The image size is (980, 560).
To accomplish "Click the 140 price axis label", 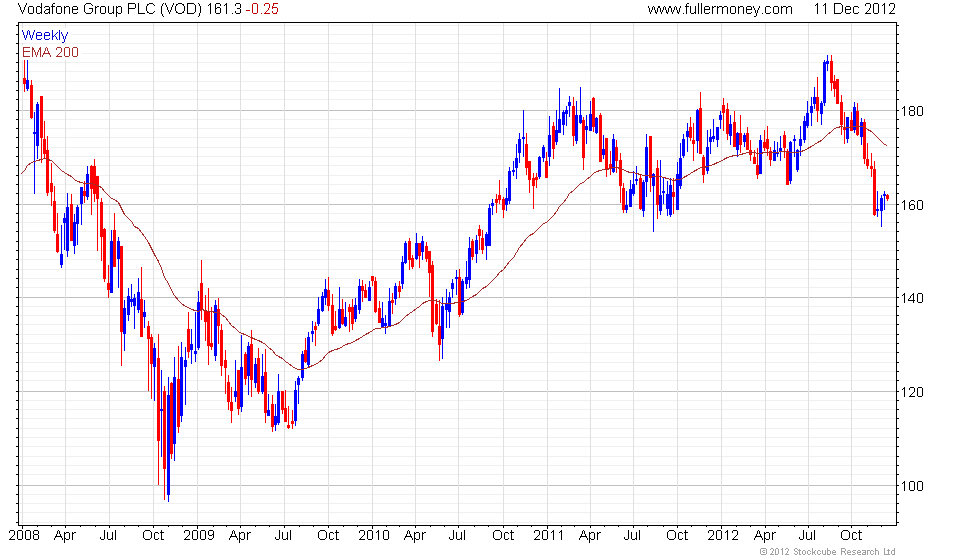I will coord(912,298).
